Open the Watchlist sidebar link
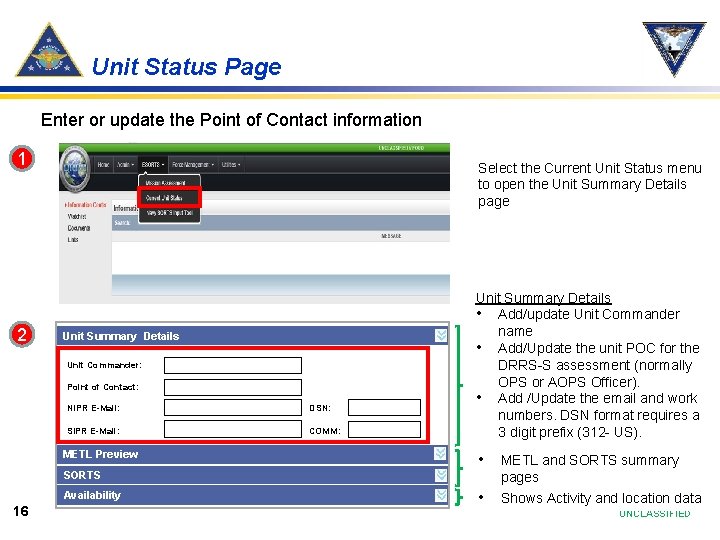 click(77, 216)
